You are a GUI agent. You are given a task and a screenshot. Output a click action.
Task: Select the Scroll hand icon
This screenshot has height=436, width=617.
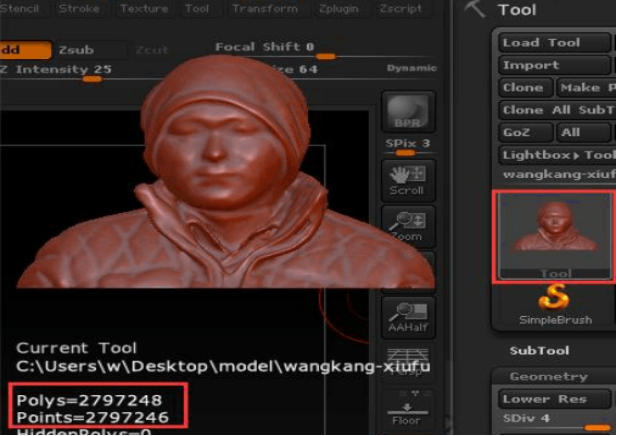click(x=407, y=179)
